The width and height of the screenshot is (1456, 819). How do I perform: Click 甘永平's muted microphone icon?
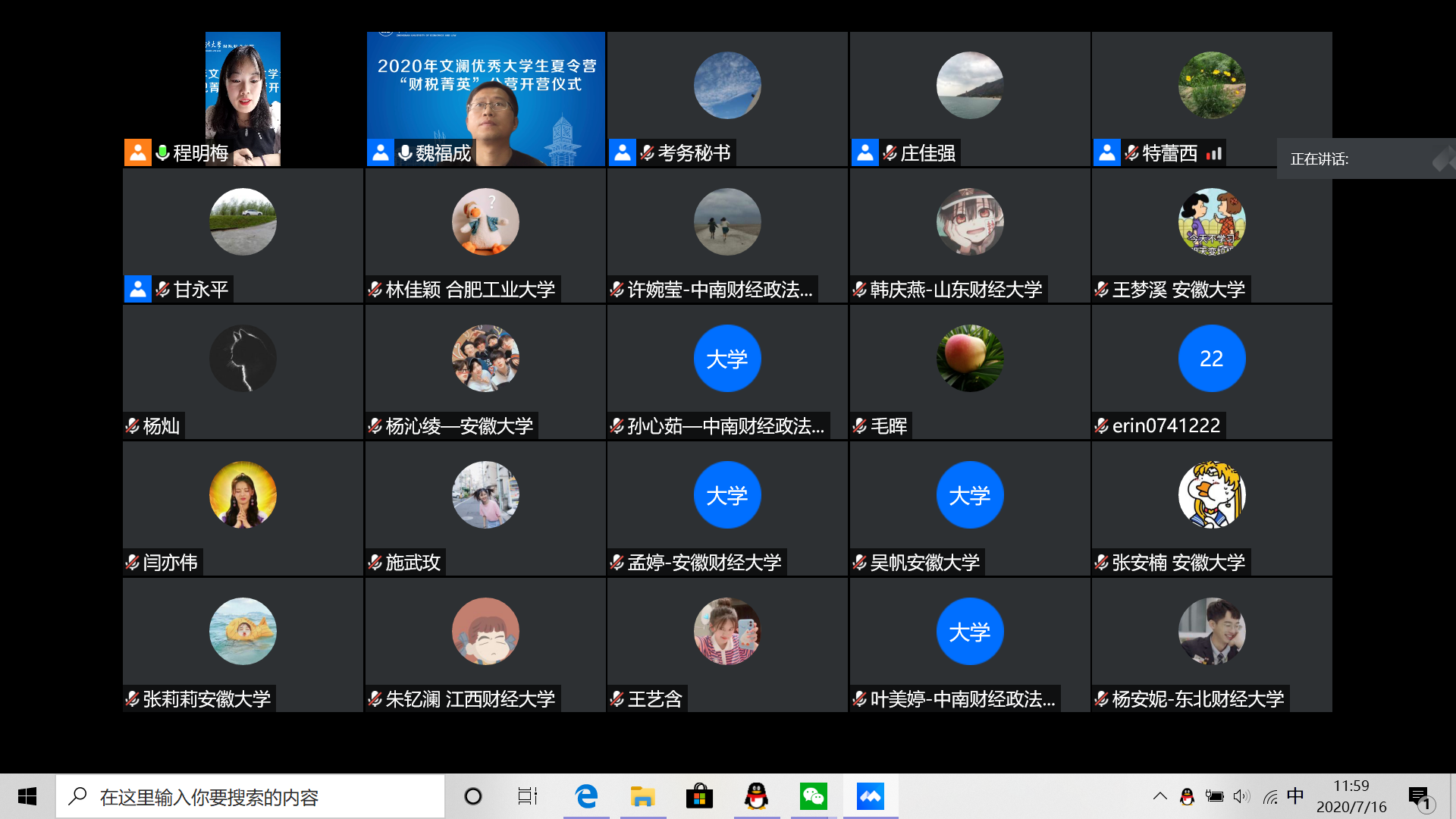[162, 289]
